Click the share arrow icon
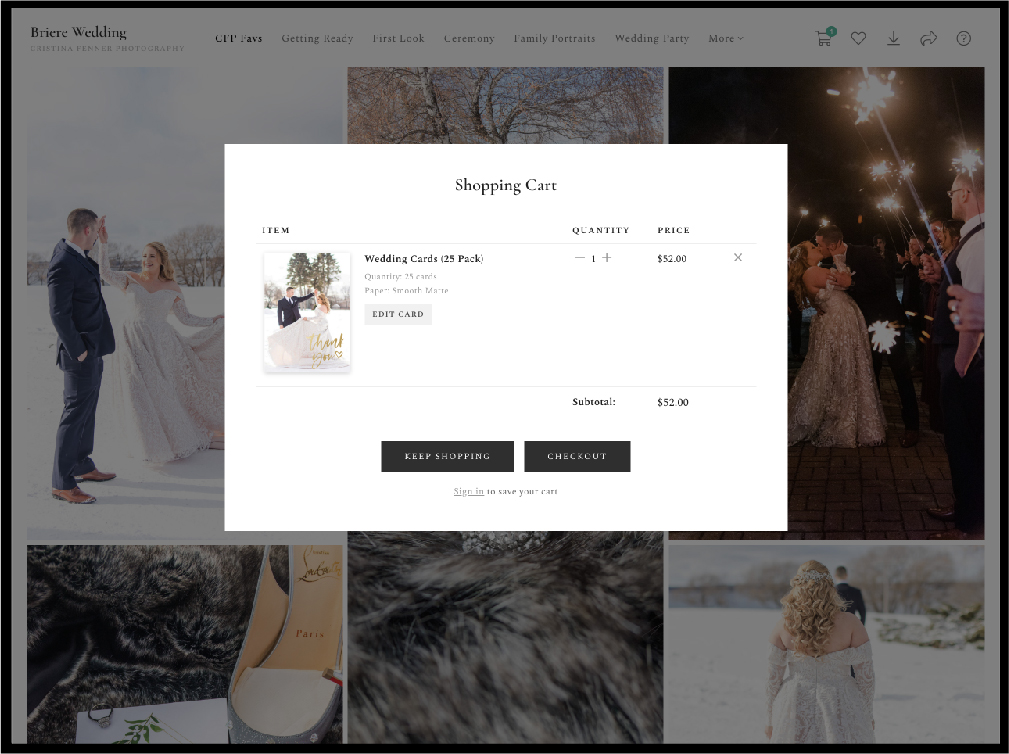The width and height of the screenshot is (1009, 754). [928, 39]
